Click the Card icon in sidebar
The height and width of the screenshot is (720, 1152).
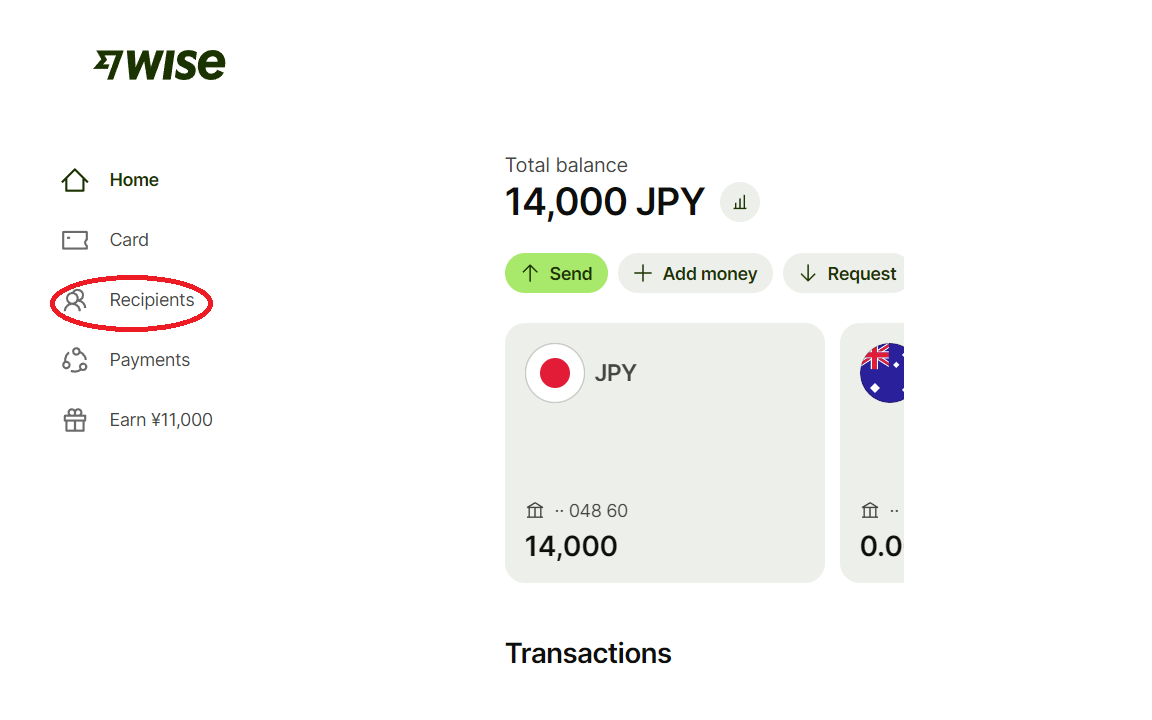pyautogui.click(x=75, y=240)
